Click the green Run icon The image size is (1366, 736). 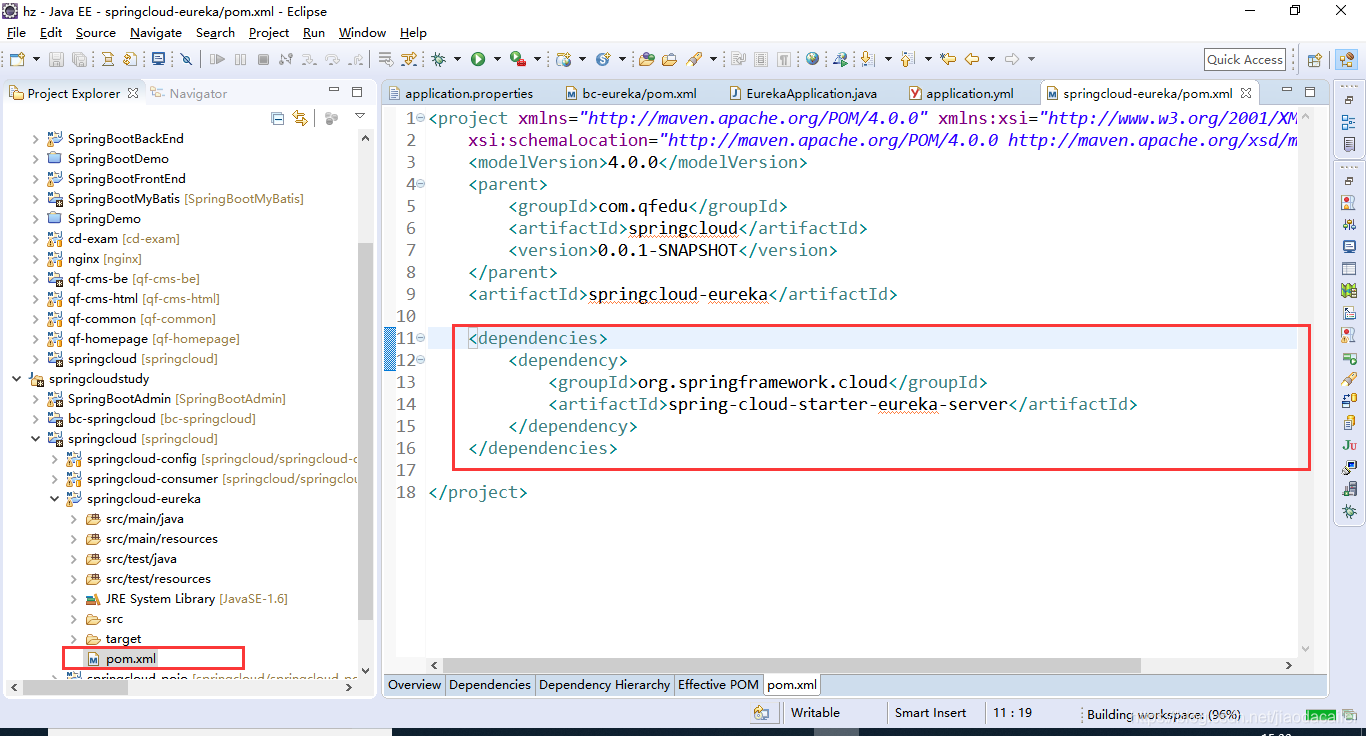point(478,59)
